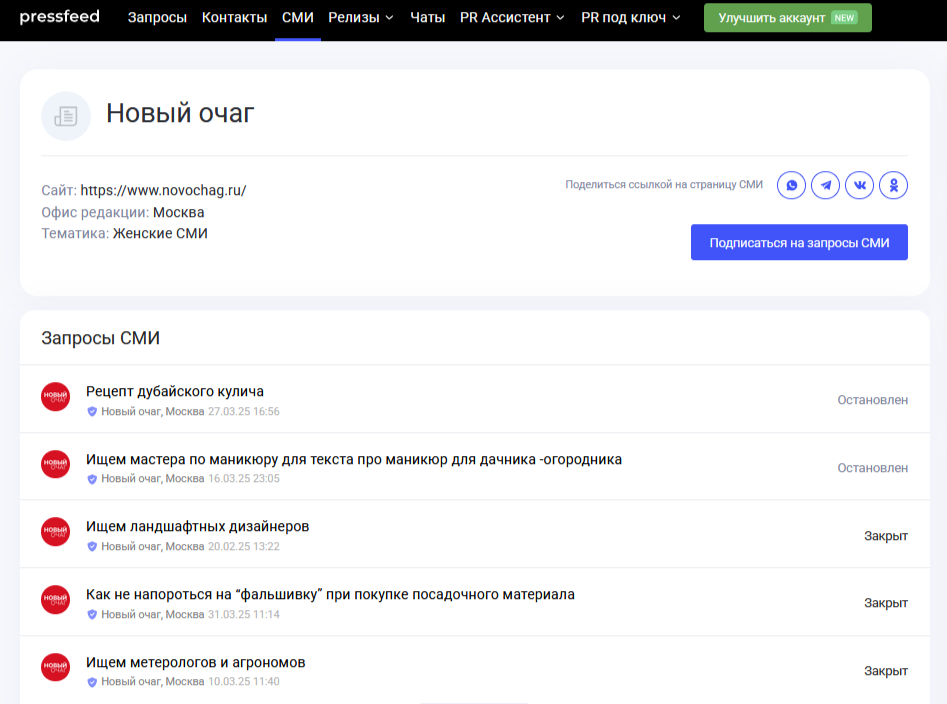This screenshot has width=947, height=704.
Task: Open request about фальшивку при покупке посадочного материала
Action: [x=330, y=595]
